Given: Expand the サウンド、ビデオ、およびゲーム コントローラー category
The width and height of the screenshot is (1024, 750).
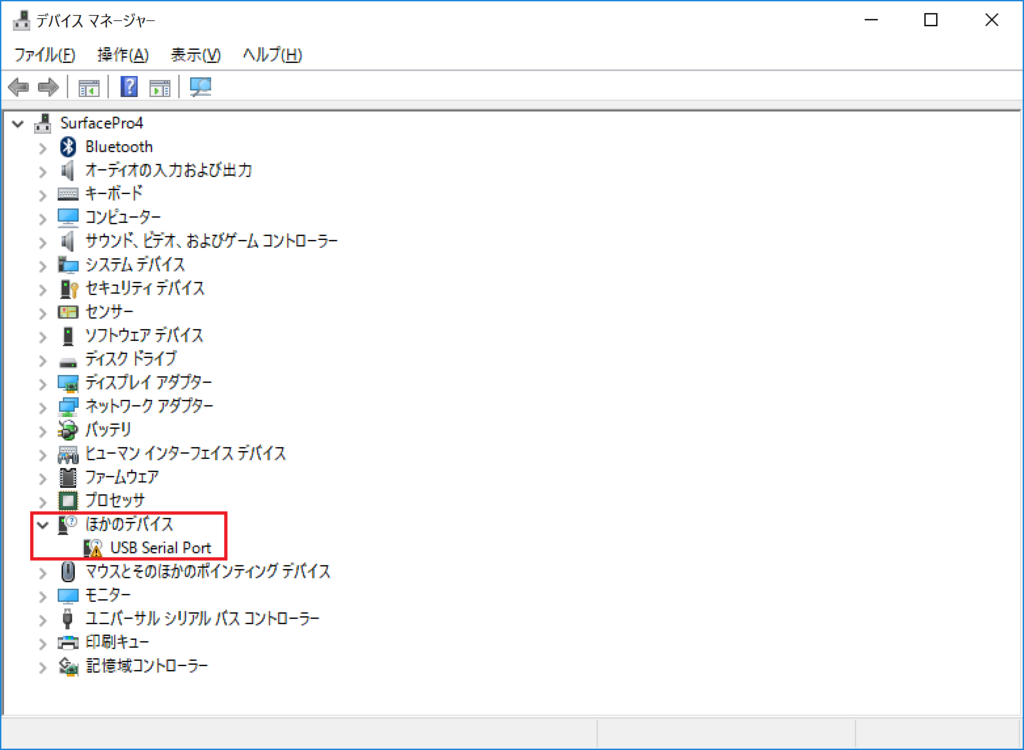Looking at the screenshot, I should 43,242.
